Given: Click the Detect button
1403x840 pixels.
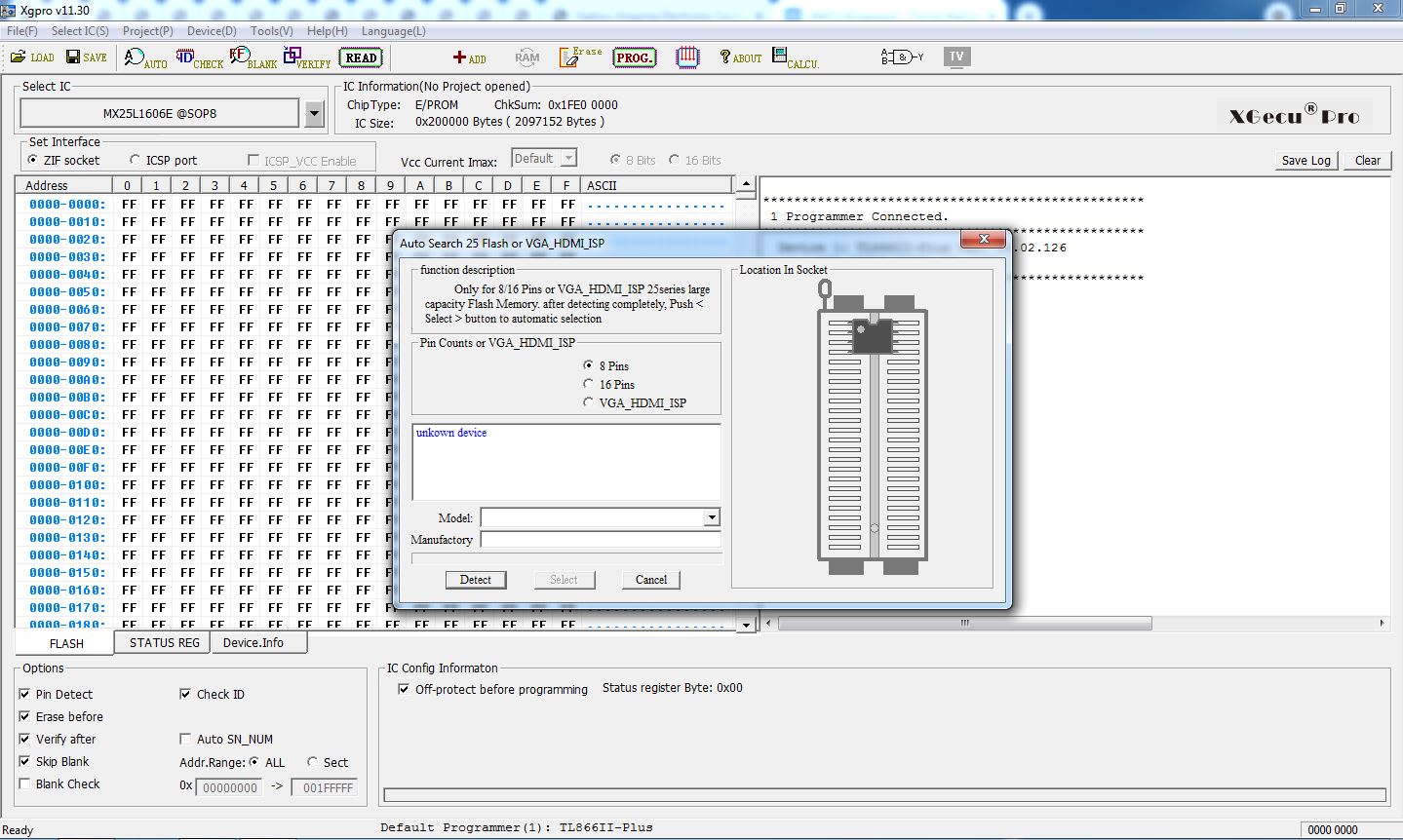Looking at the screenshot, I should coord(476,580).
